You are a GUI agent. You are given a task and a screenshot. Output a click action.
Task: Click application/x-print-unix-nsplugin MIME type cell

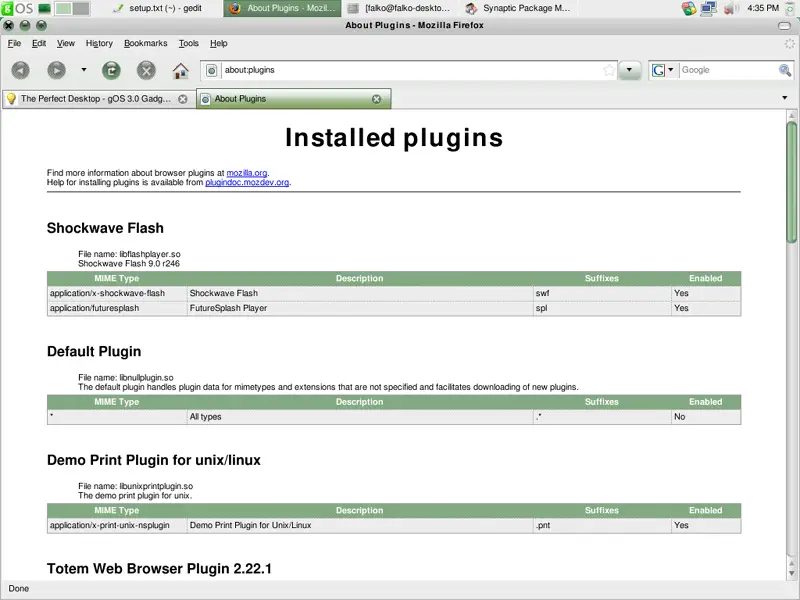click(x=117, y=526)
